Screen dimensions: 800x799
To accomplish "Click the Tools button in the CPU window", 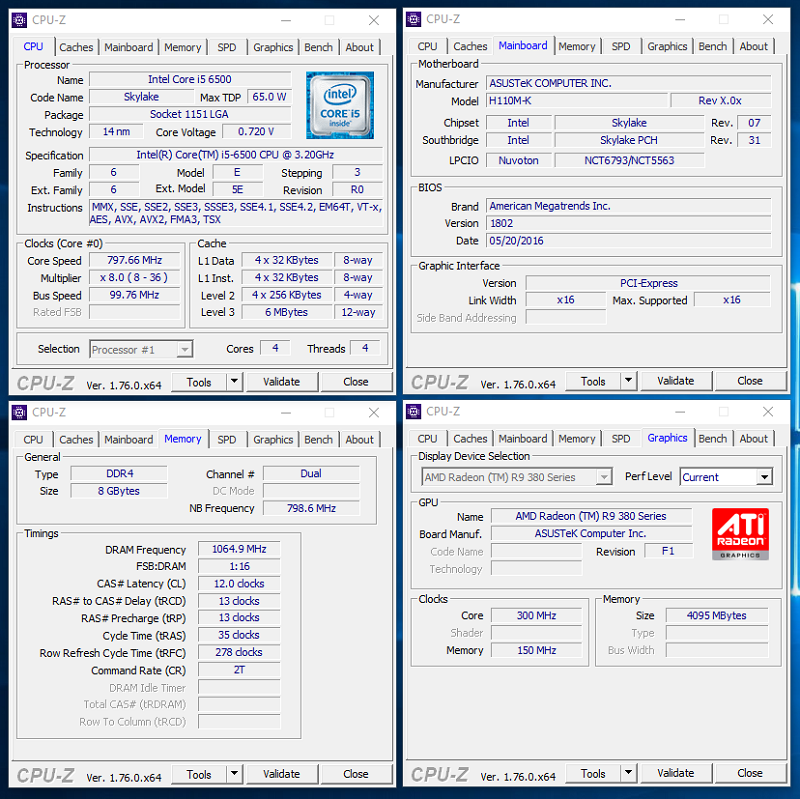I will click(199, 382).
